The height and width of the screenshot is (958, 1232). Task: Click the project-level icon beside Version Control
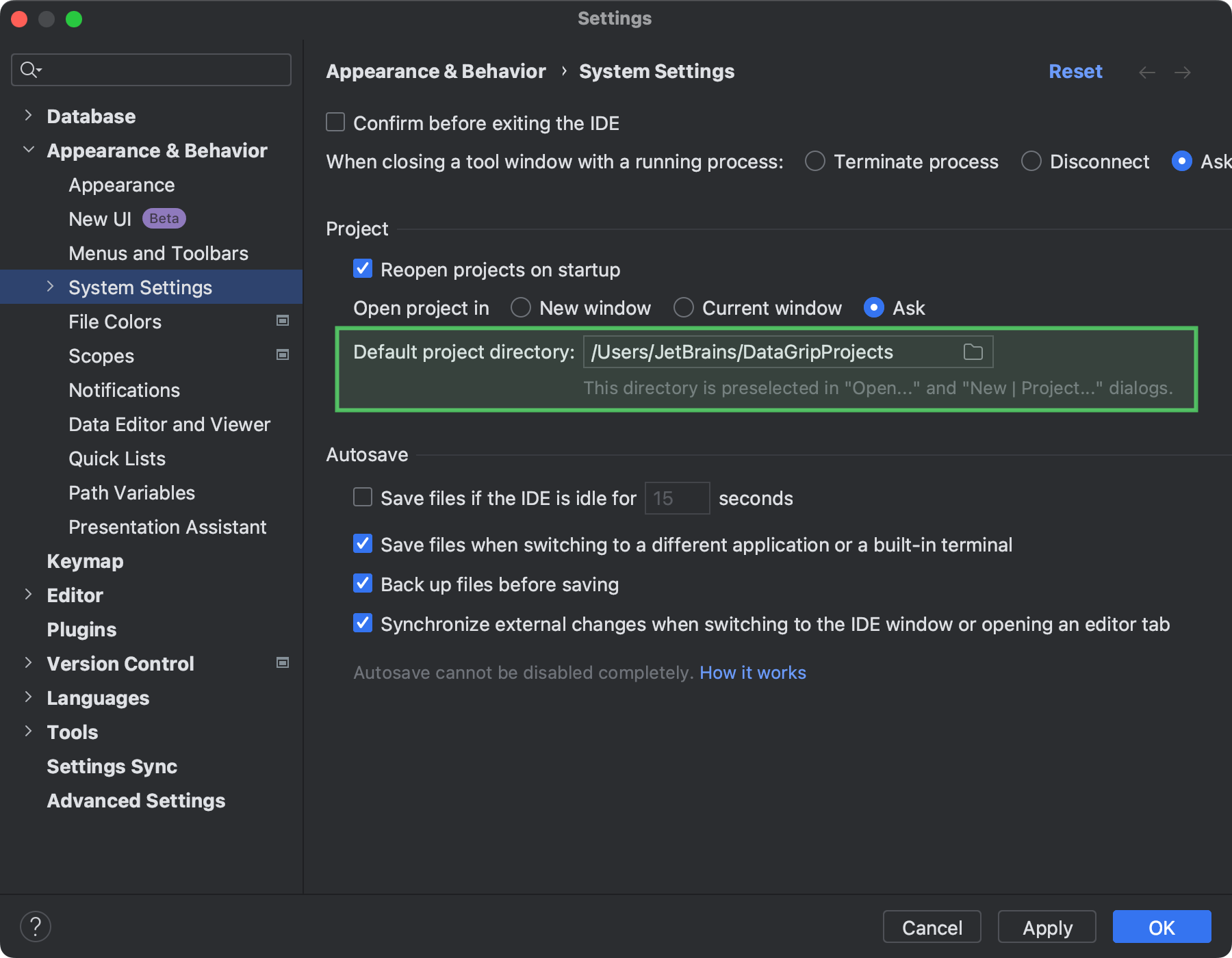click(x=282, y=662)
